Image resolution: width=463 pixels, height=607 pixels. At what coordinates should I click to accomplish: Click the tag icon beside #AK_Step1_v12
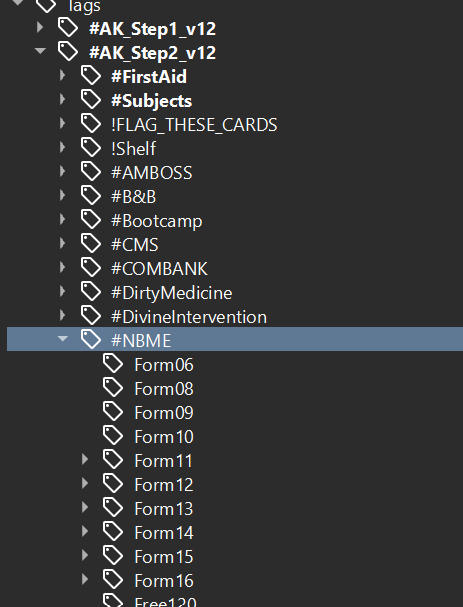click(x=68, y=27)
